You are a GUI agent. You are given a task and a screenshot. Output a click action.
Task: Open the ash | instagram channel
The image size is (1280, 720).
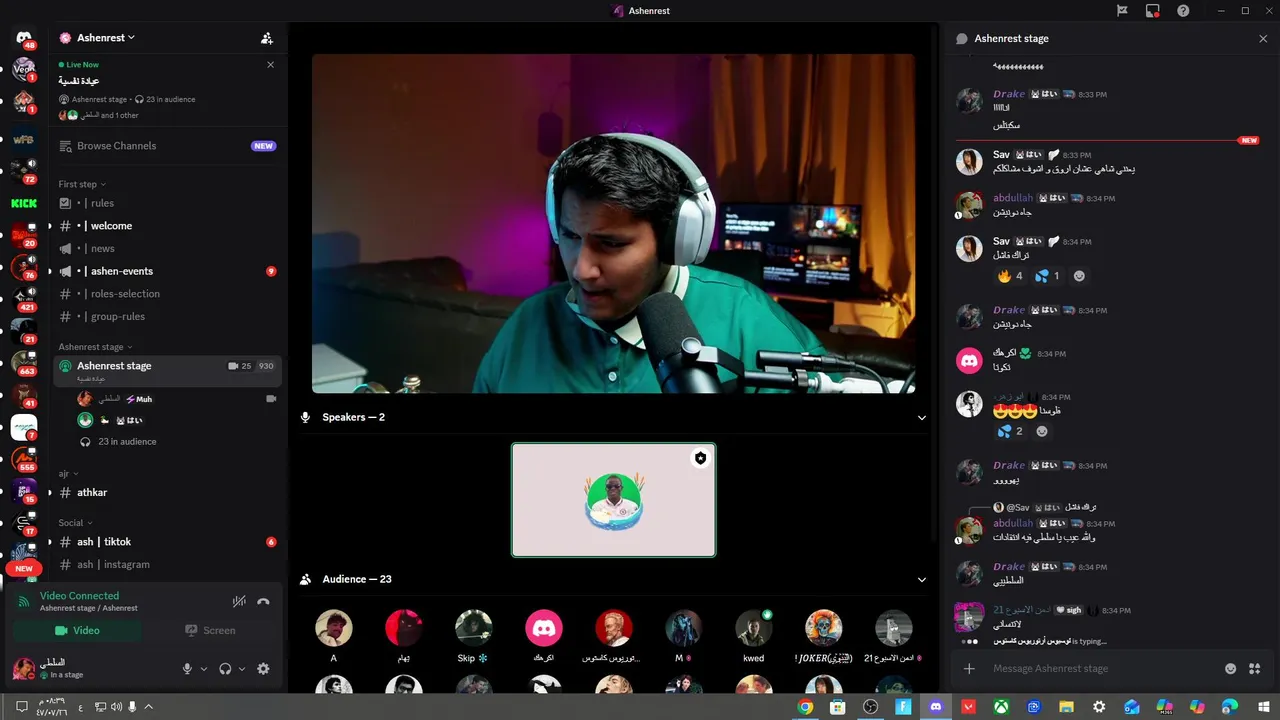[x=166, y=564]
